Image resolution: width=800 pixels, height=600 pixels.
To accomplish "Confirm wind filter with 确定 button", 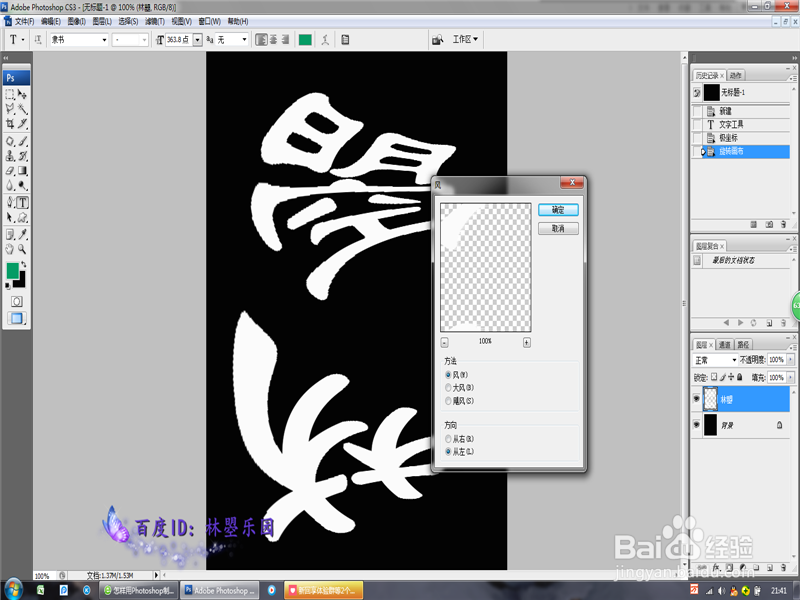I will [x=558, y=210].
